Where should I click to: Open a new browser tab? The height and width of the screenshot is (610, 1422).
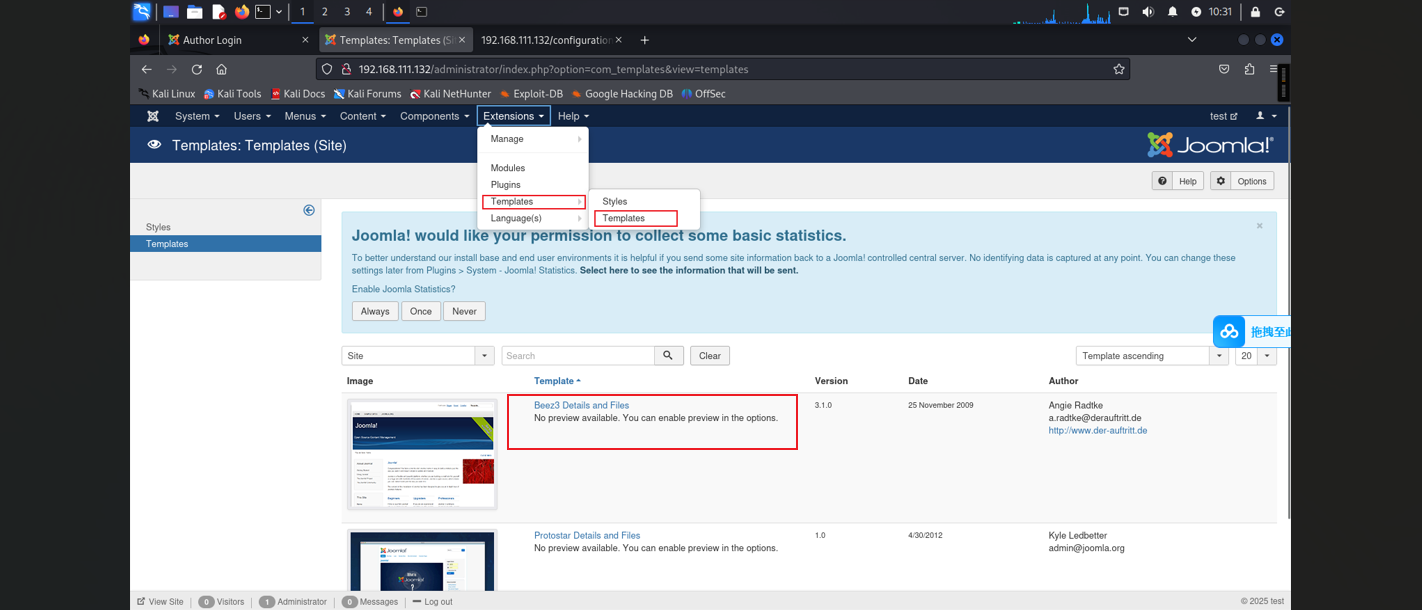[x=645, y=40]
